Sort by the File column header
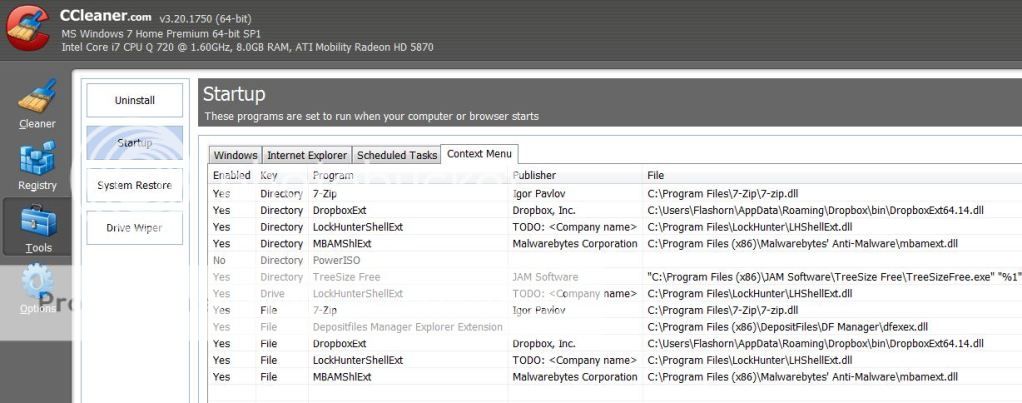 click(832, 175)
